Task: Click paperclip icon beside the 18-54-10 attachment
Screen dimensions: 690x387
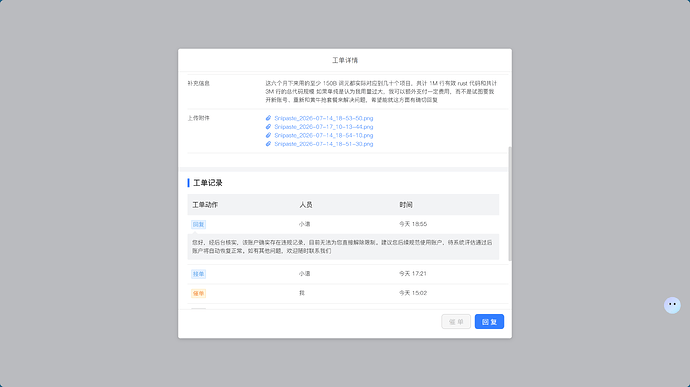Action: tap(268, 135)
